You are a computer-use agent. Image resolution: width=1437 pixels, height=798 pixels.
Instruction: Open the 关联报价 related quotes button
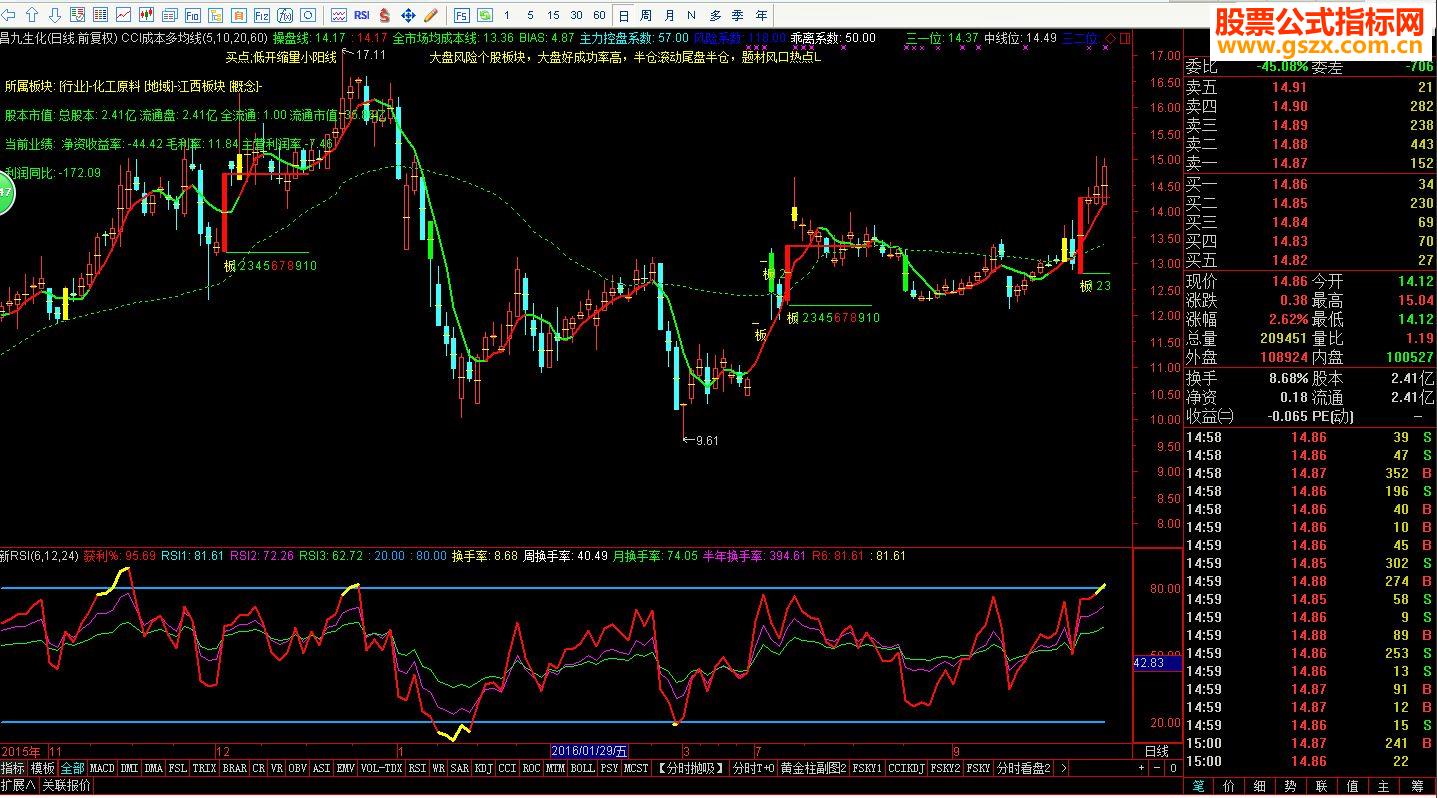pyautogui.click(x=67, y=786)
